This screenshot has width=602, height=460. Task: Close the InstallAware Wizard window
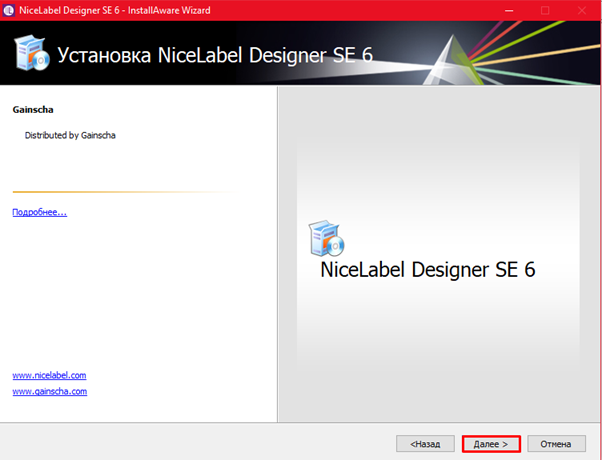pos(582,10)
